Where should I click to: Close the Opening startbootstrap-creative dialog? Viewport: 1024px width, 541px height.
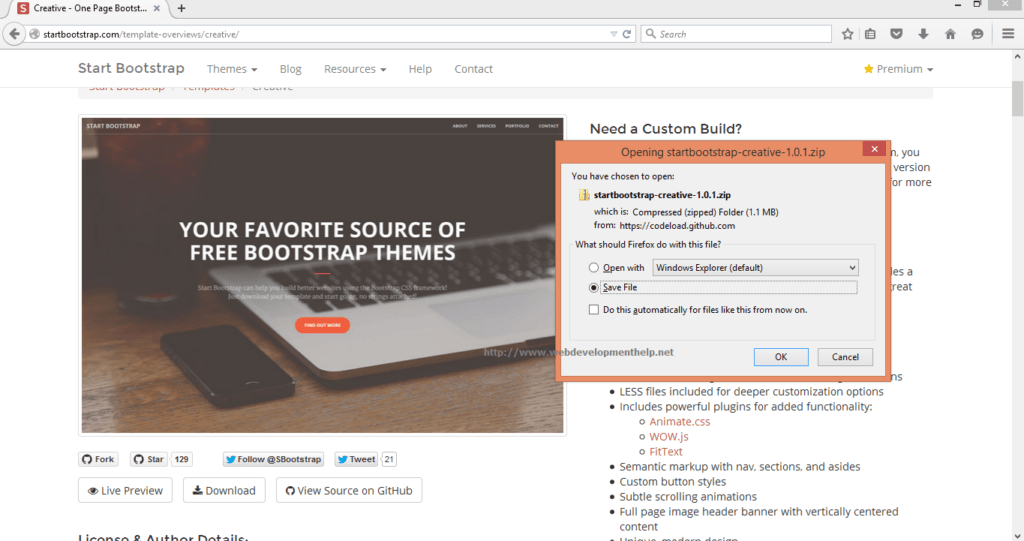pos(874,149)
